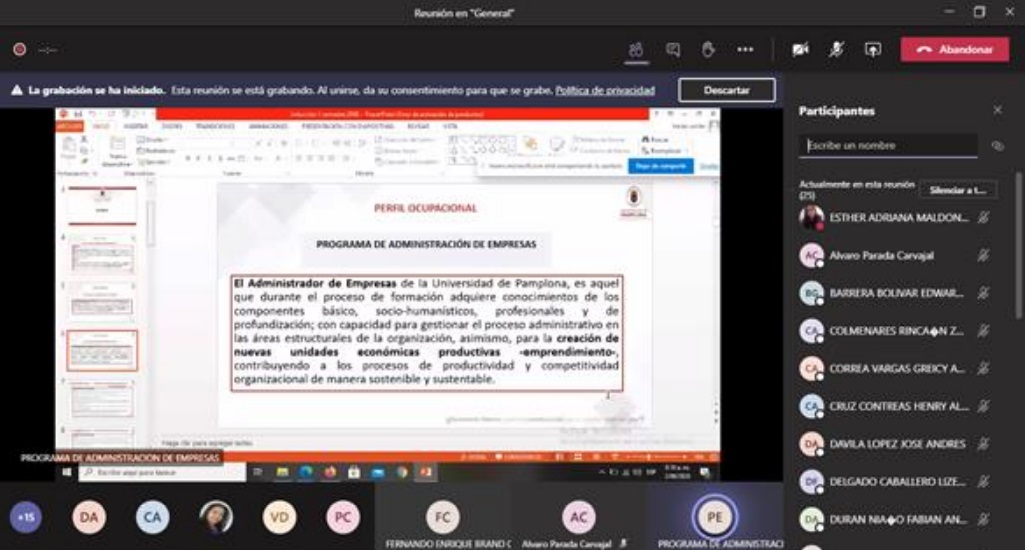Image resolution: width=1026 pixels, height=550 pixels.
Task: Click the participants list vertical scrollbar
Action: click(x=1019, y=250)
